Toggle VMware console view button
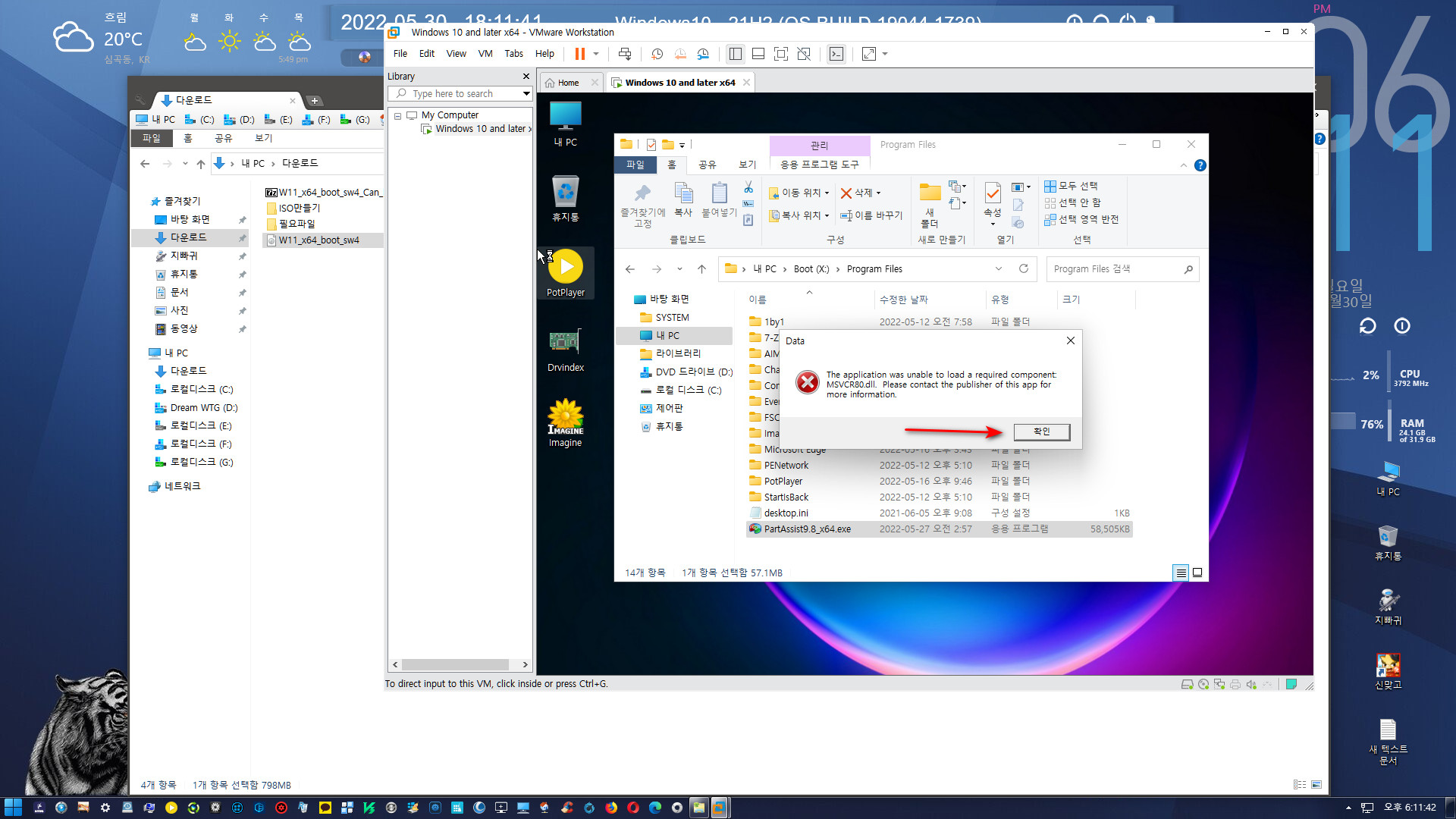The height and width of the screenshot is (819, 1456). (836, 54)
